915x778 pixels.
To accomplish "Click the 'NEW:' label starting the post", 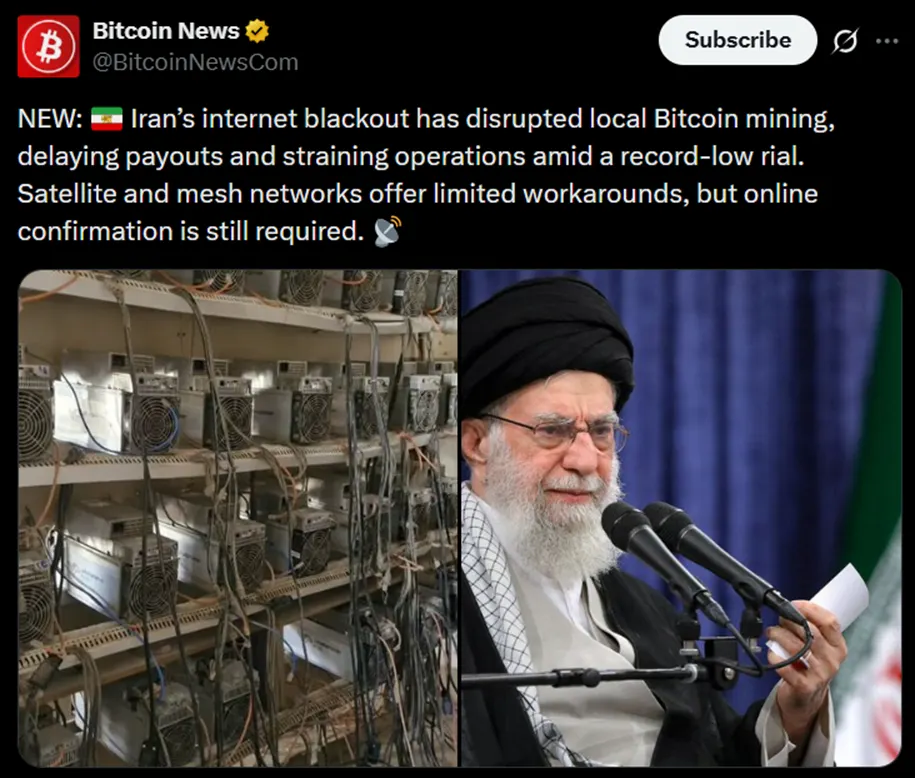I will tap(50, 118).
